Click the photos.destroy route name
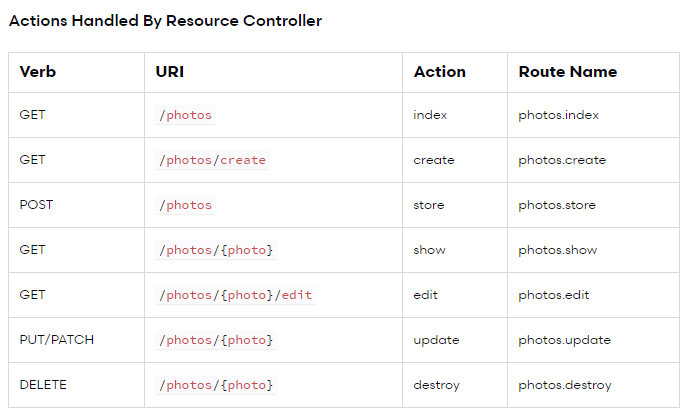This screenshot has height=417, width=689. tap(565, 385)
